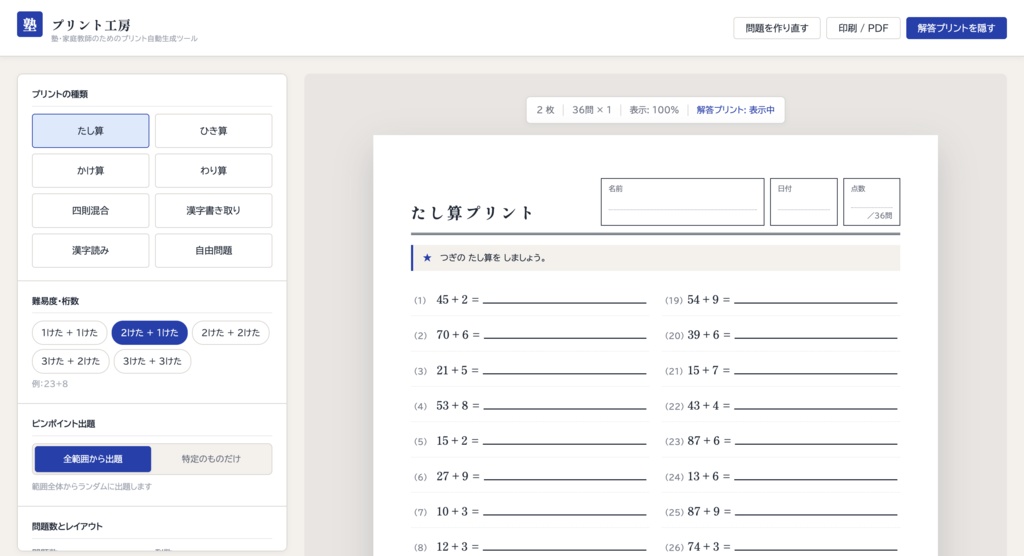Click problem (5) 15 + 2 =
The width and height of the screenshot is (1024, 556).
tap(530, 441)
